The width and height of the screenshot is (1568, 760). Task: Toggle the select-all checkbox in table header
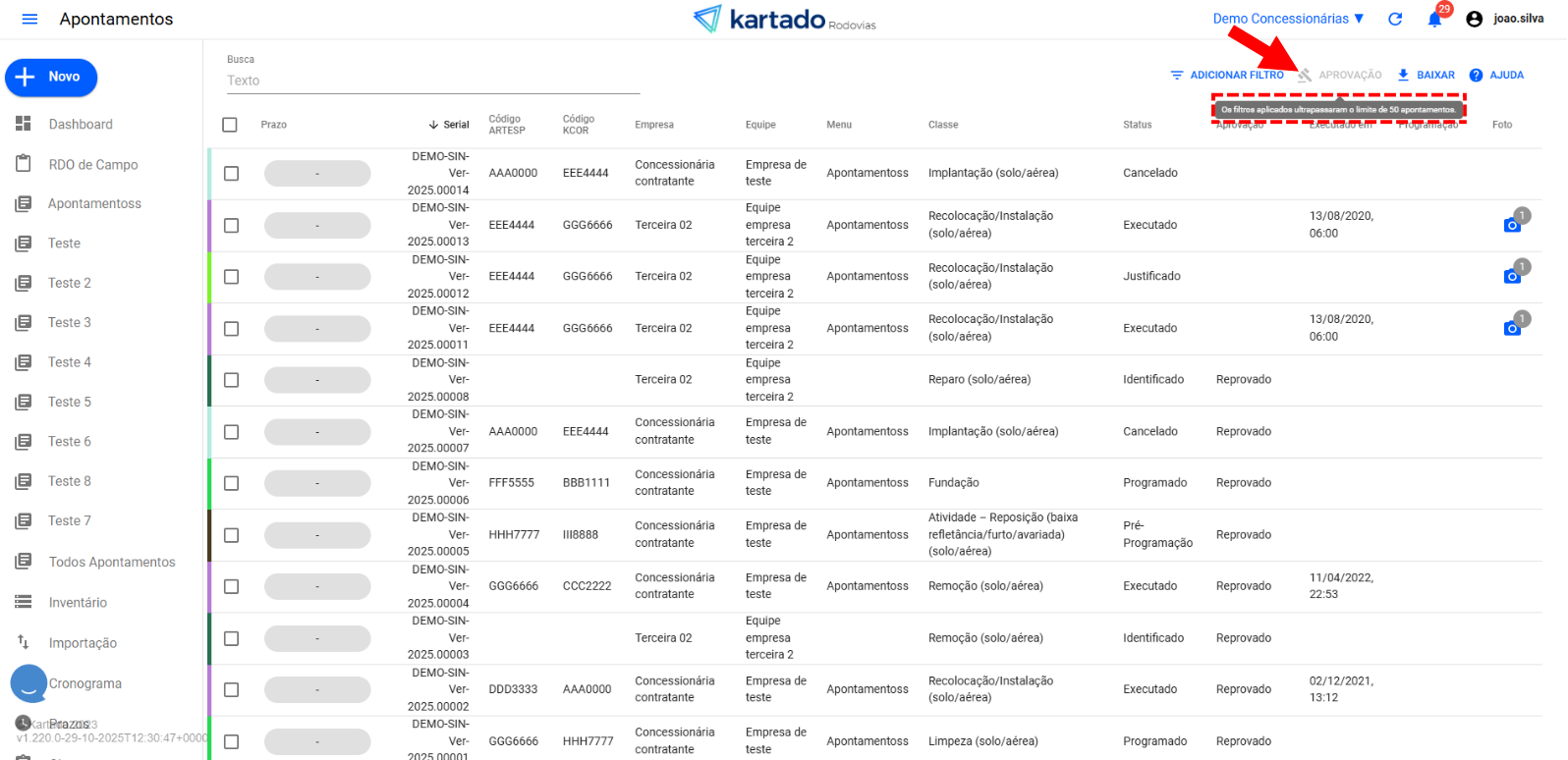pos(230,125)
